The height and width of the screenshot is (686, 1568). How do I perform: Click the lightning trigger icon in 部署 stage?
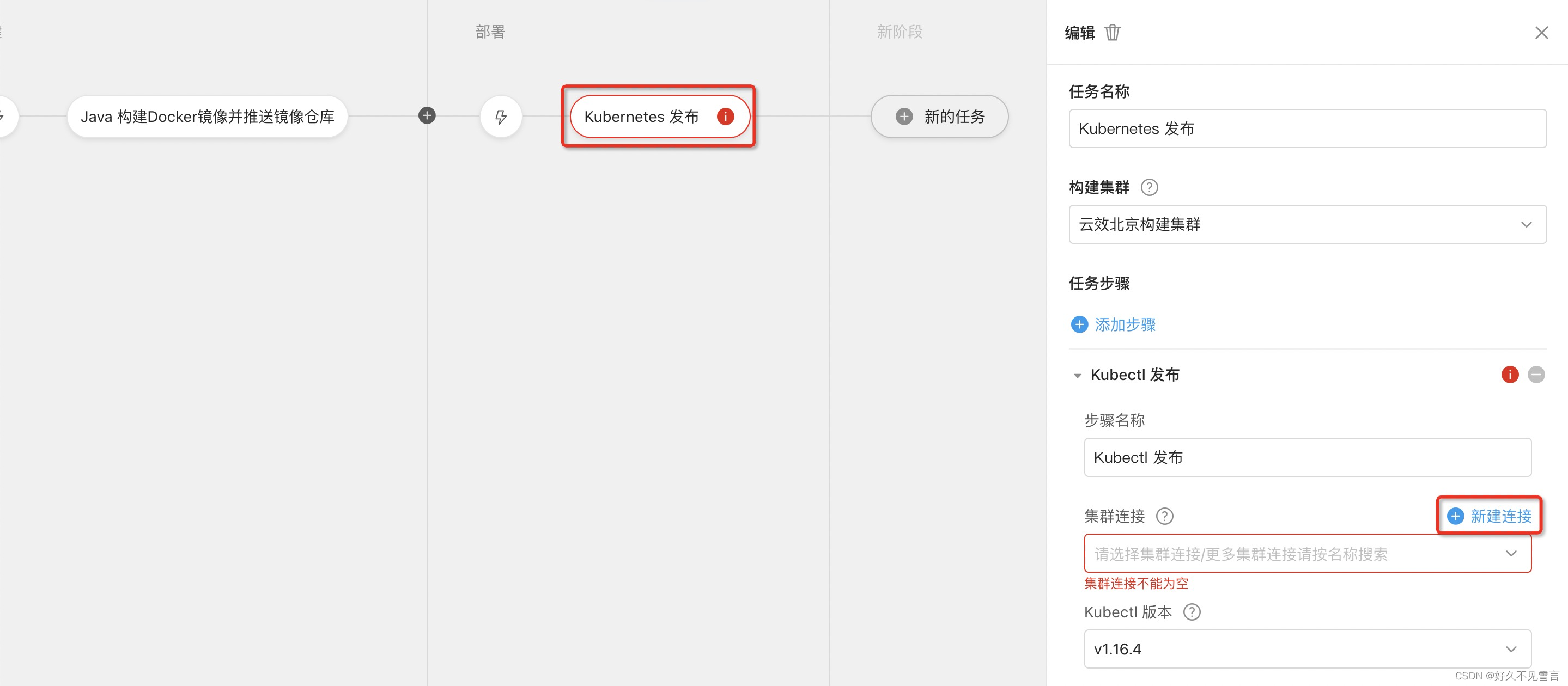coord(500,116)
